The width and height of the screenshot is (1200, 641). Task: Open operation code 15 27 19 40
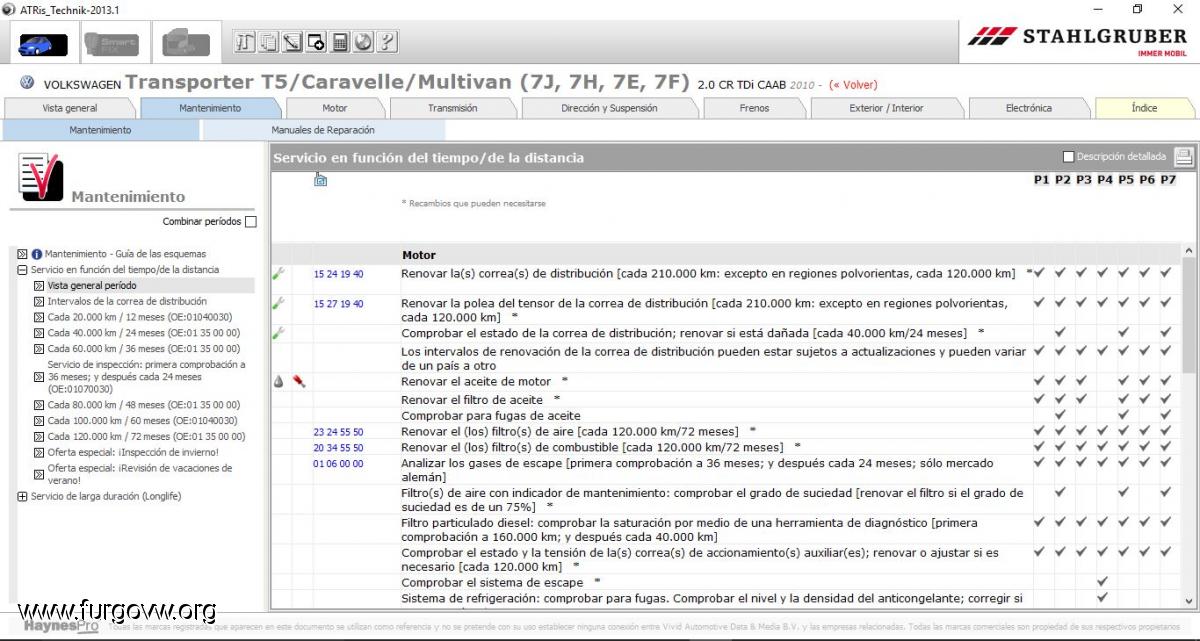click(x=338, y=304)
